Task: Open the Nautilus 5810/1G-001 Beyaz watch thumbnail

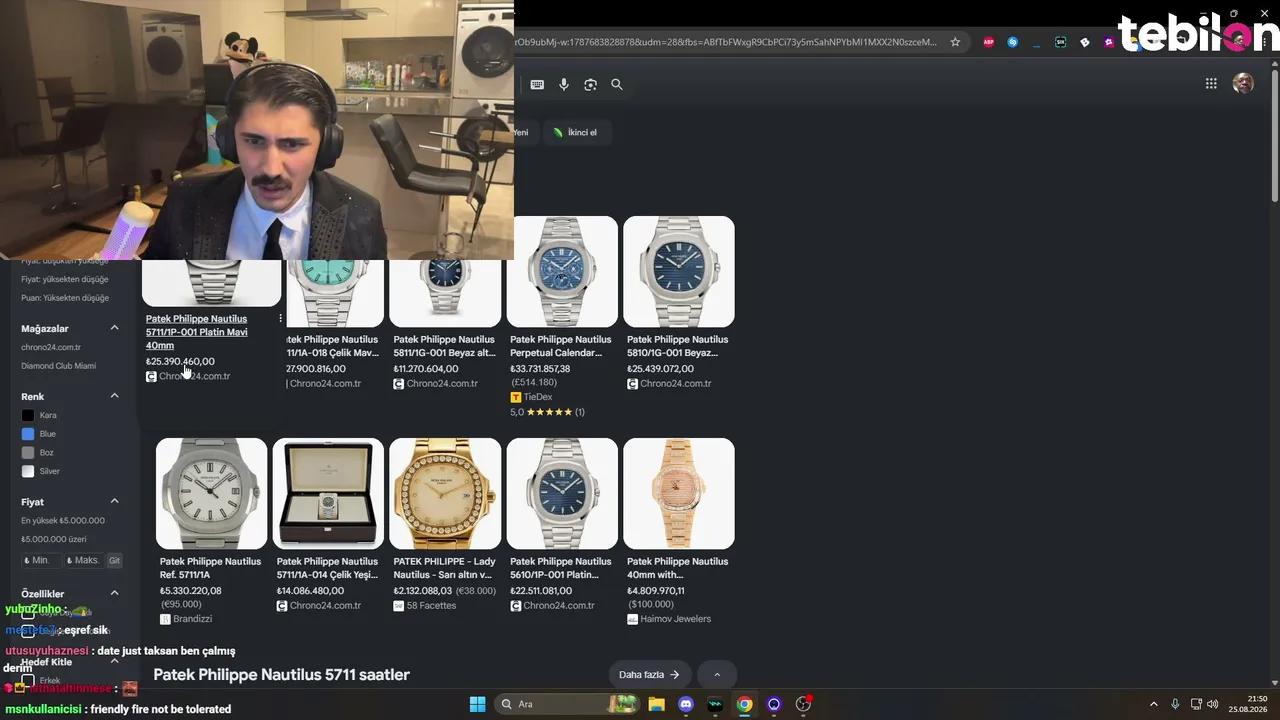Action: [679, 272]
